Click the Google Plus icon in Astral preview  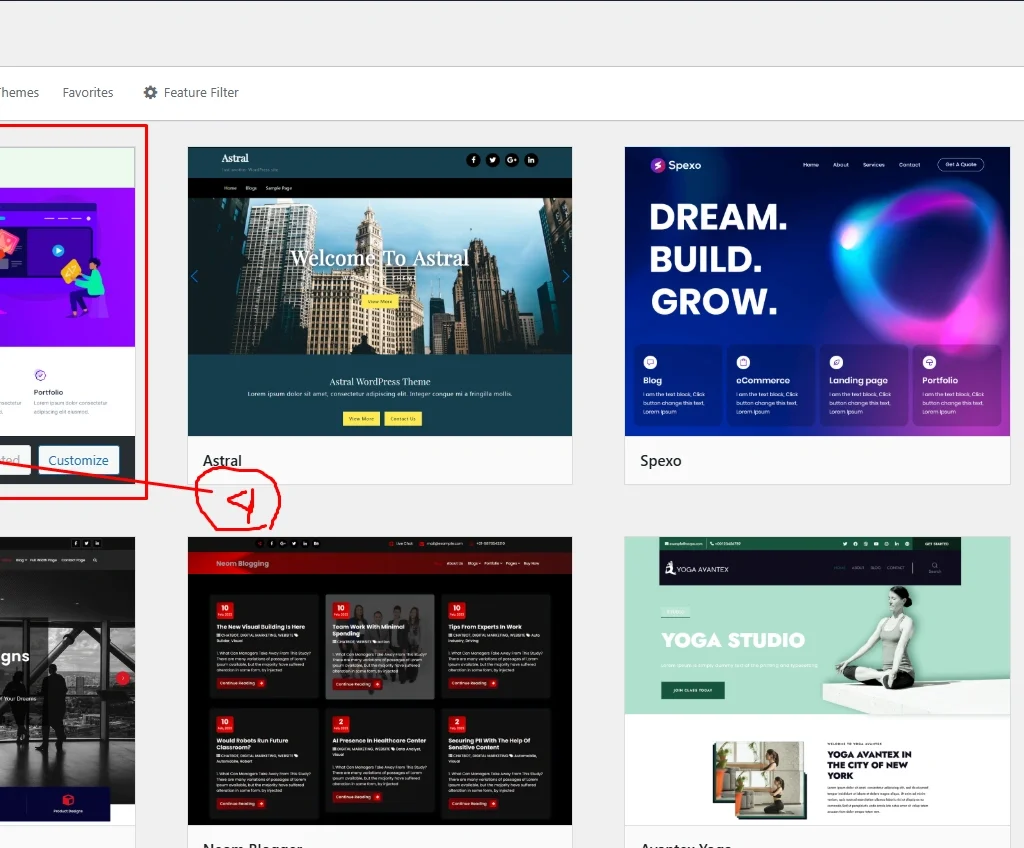click(x=512, y=160)
